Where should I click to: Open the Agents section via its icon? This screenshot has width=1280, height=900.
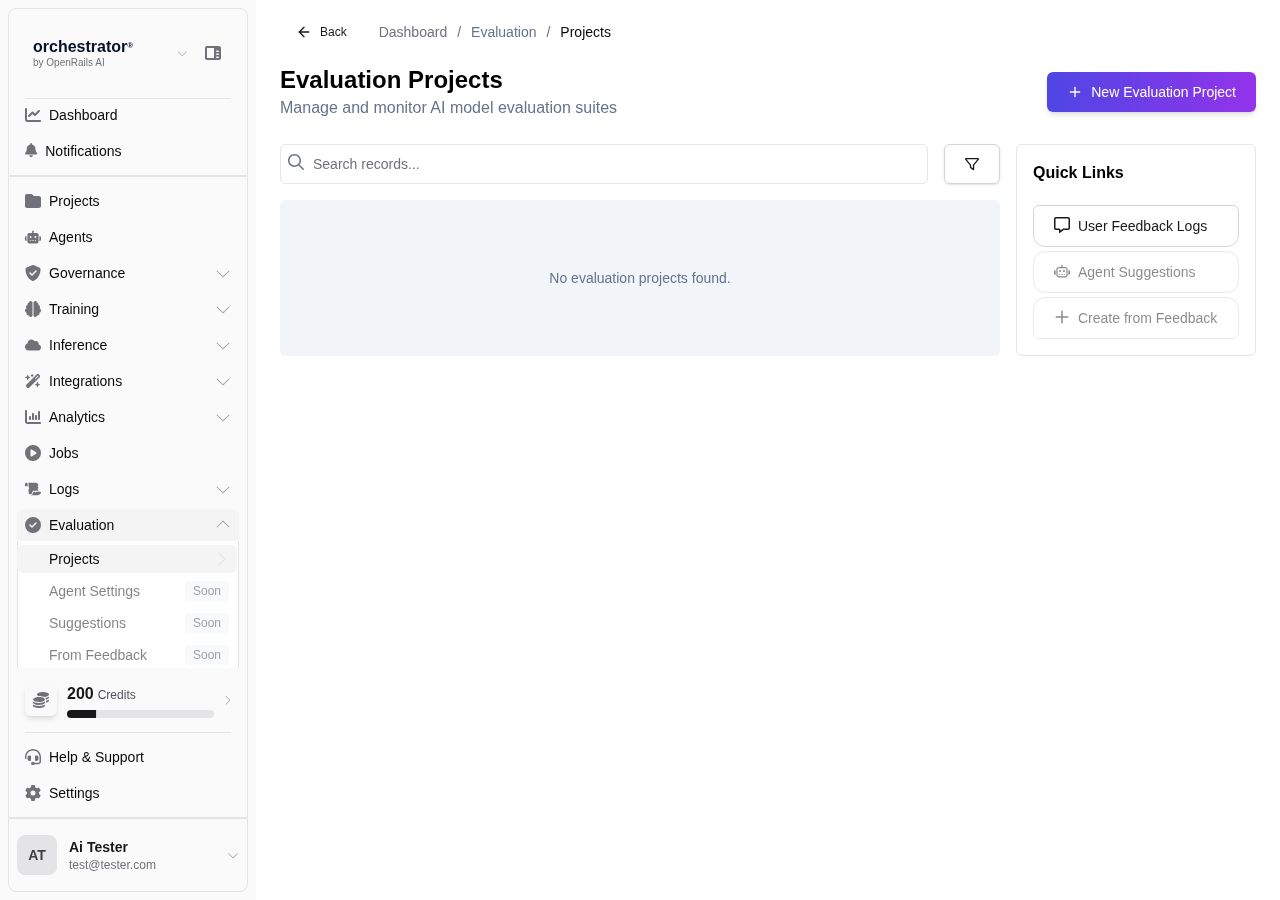(32, 237)
